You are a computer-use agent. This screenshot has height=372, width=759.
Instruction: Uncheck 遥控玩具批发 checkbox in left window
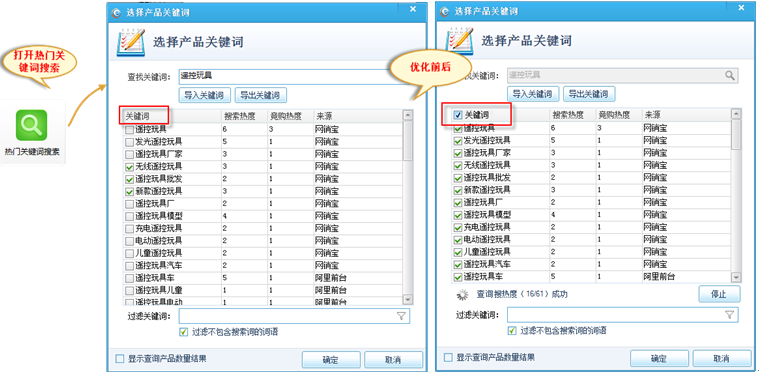pos(129,179)
